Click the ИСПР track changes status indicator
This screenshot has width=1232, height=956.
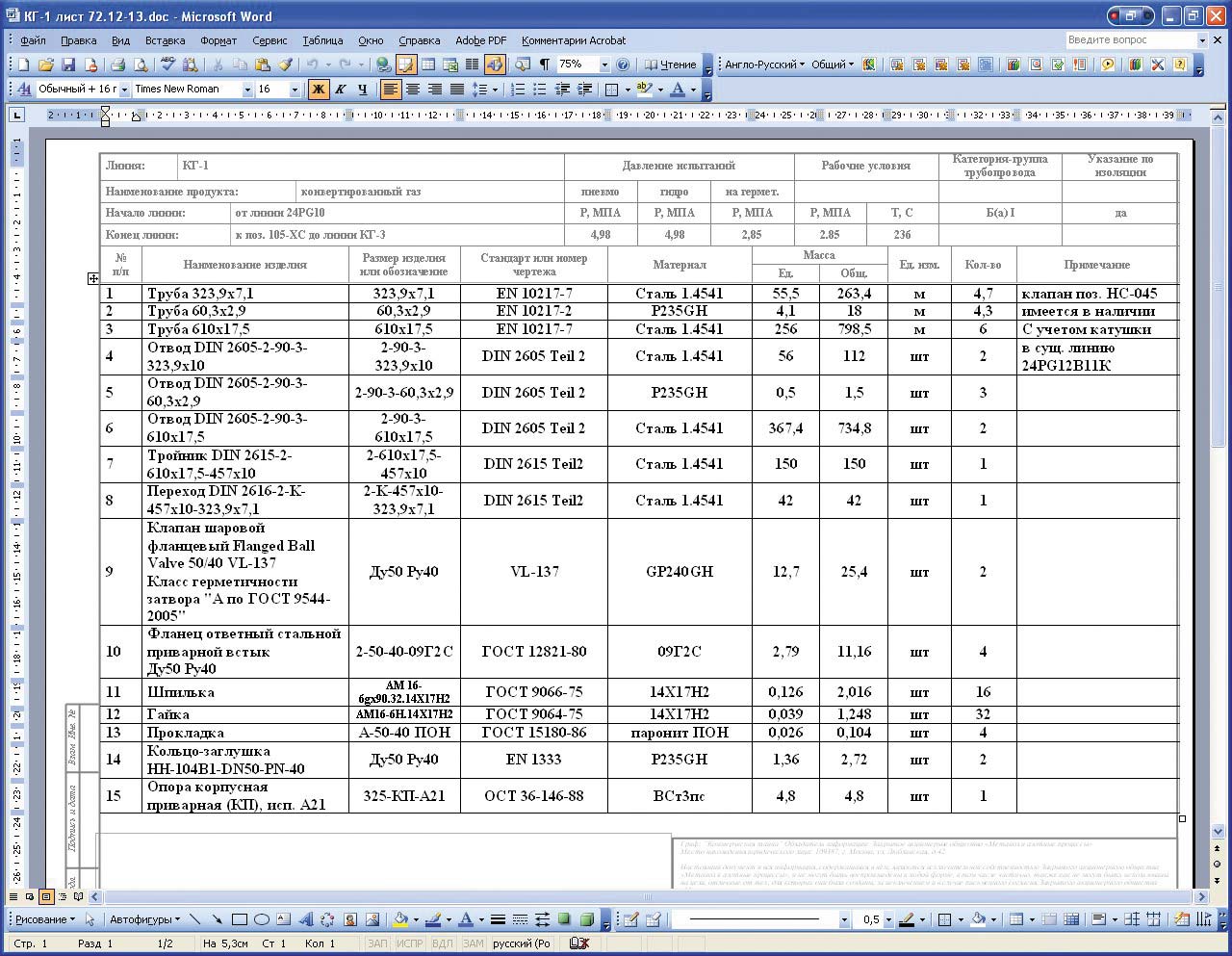coord(409,943)
